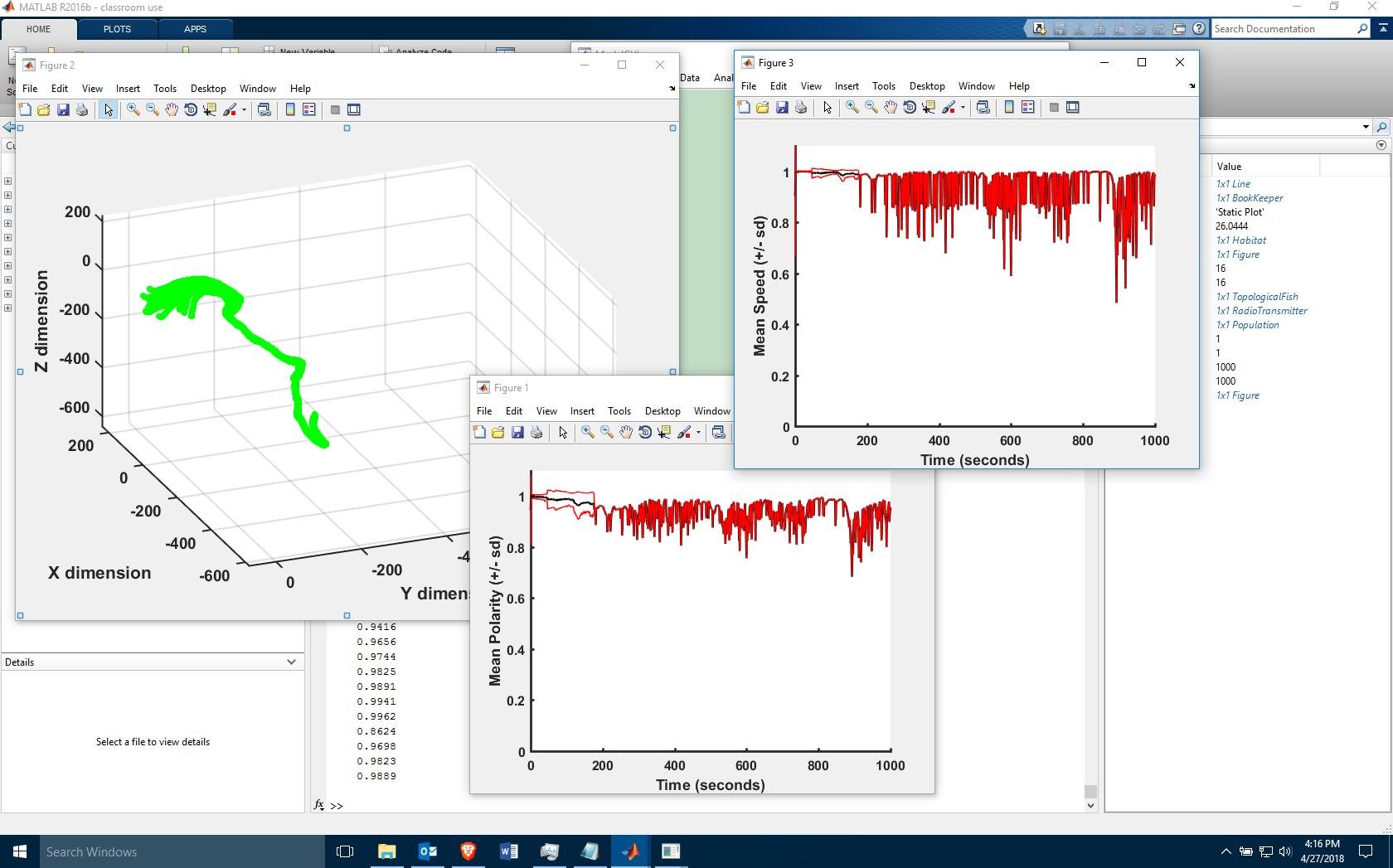
Task: Show plot tools and dock Figure 3
Action: tap(1073, 107)
